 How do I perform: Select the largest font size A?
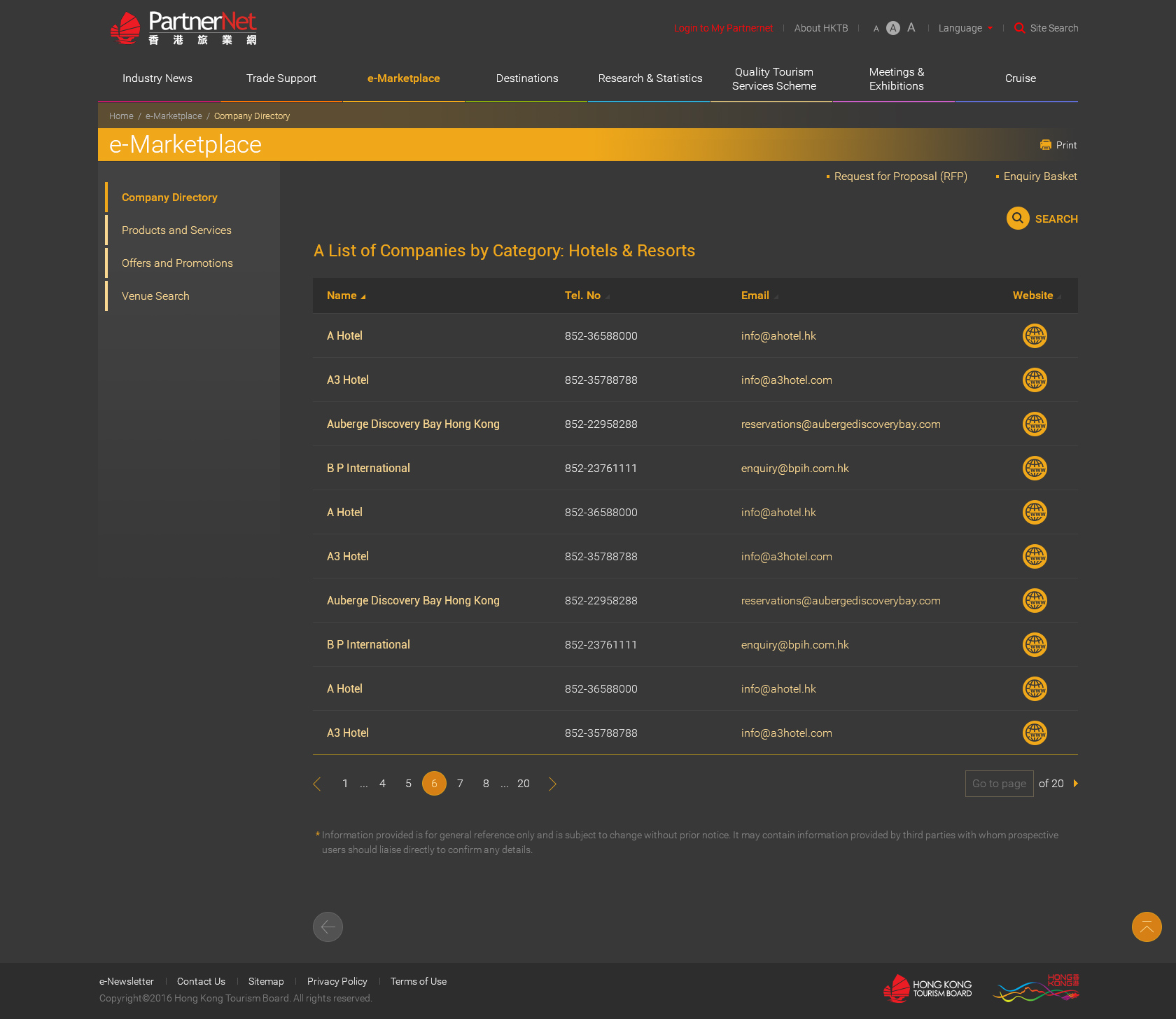pos(911,28)
